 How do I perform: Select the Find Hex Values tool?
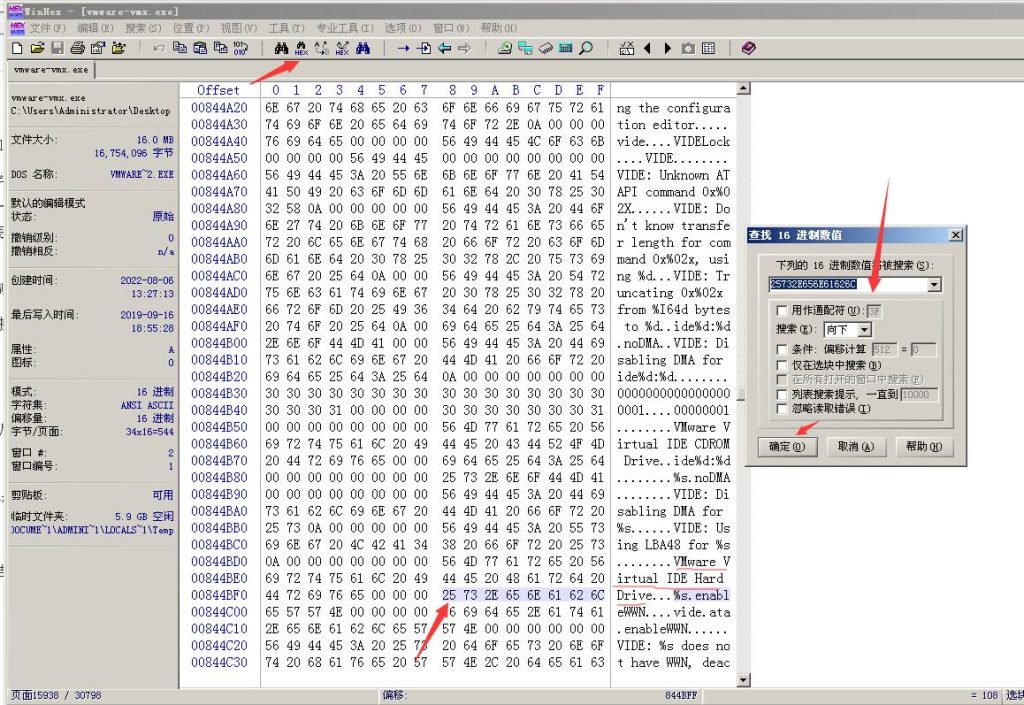pos(300,47)
